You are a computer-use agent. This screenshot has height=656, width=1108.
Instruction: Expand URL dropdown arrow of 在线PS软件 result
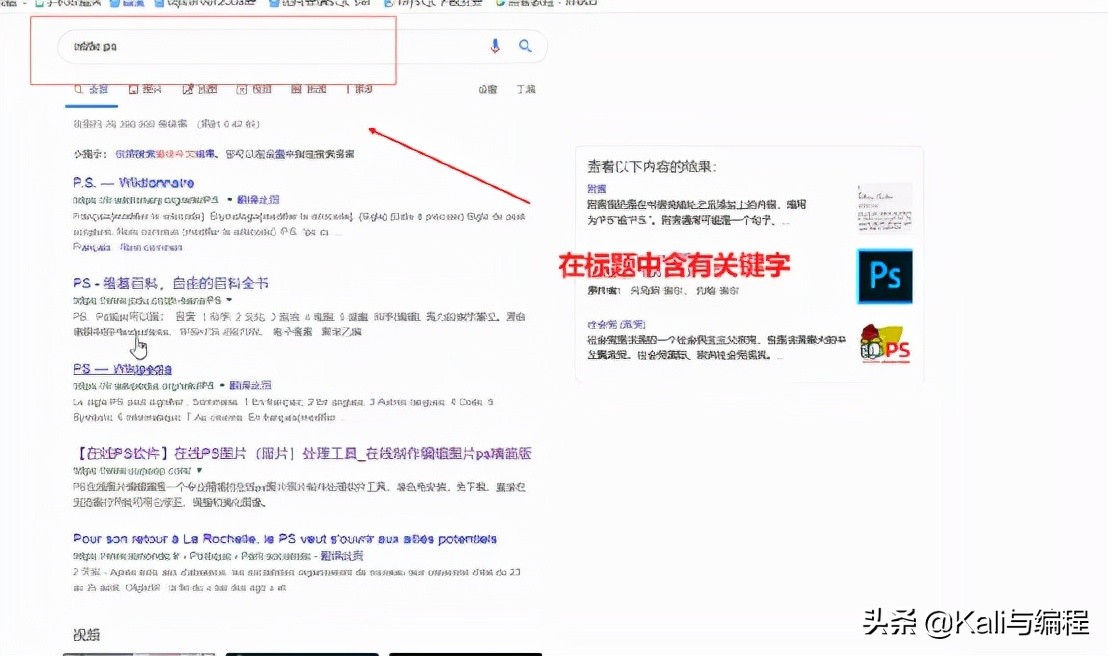coord(199,470)
